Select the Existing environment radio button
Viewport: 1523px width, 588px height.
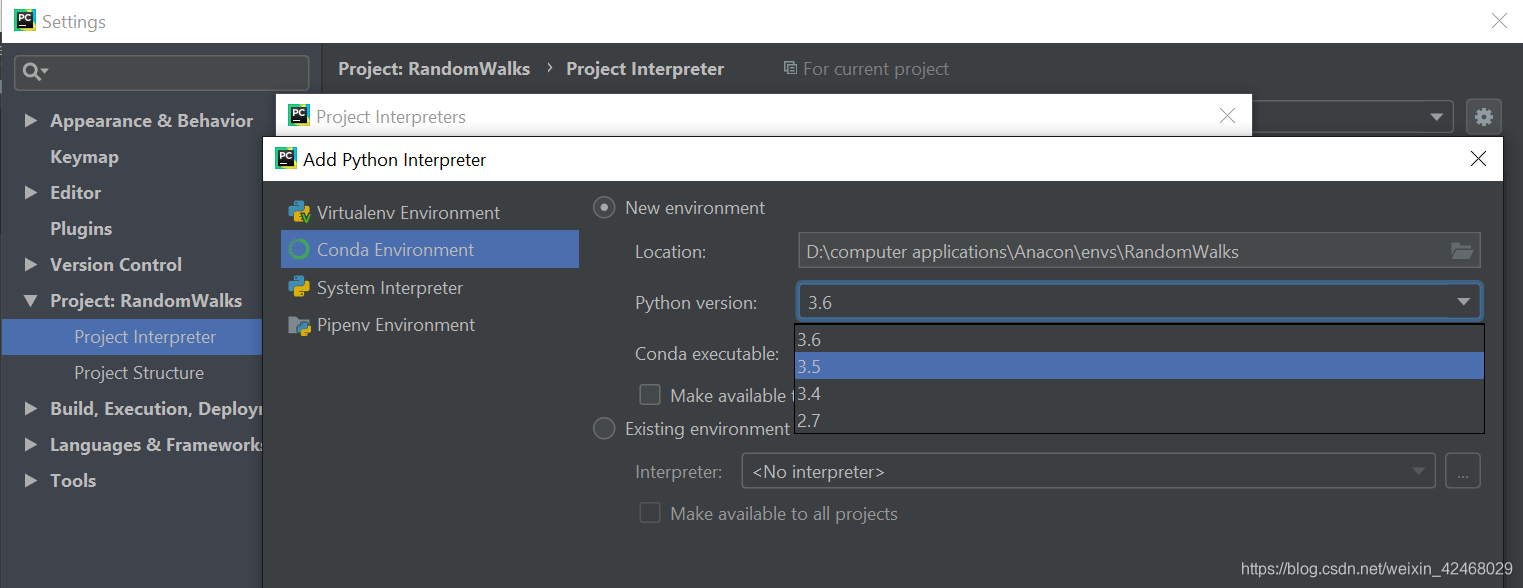pos(604,429)
